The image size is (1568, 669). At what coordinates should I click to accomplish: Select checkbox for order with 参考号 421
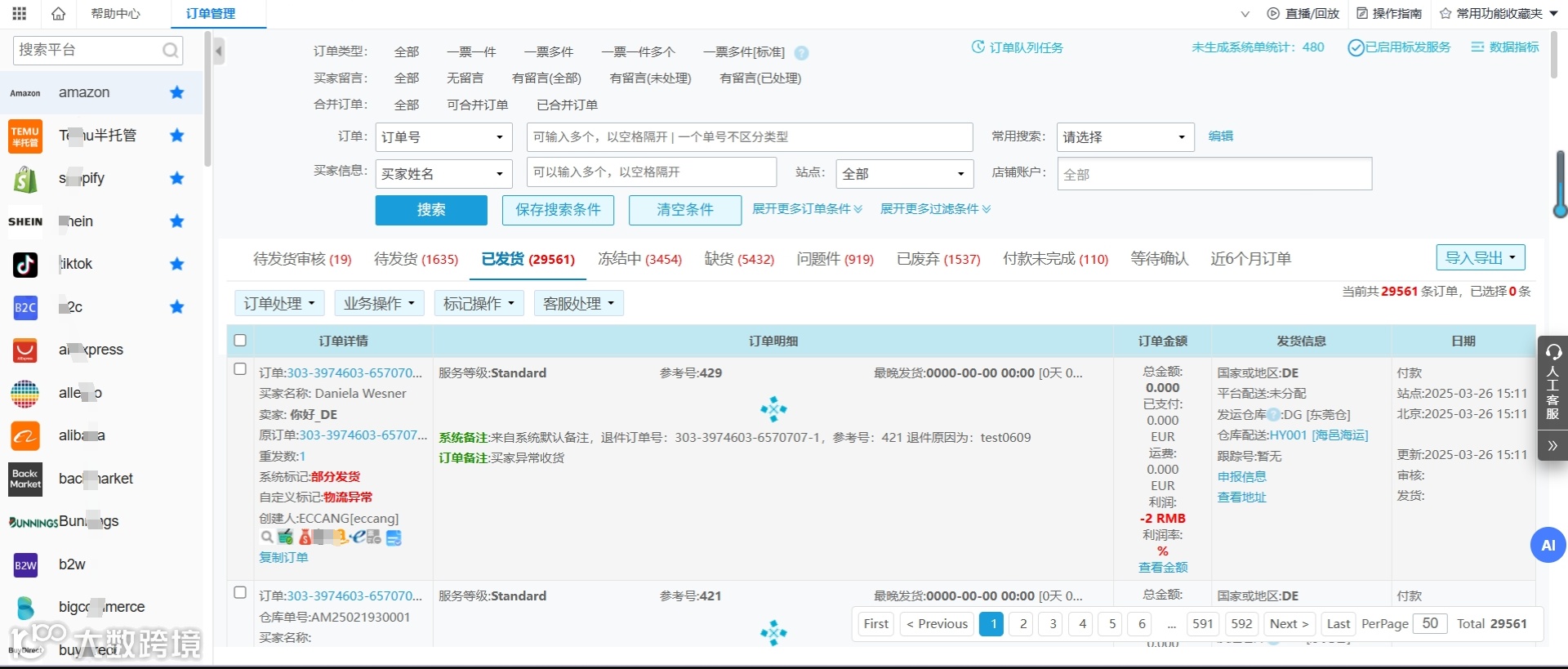(x=240, y=592)
